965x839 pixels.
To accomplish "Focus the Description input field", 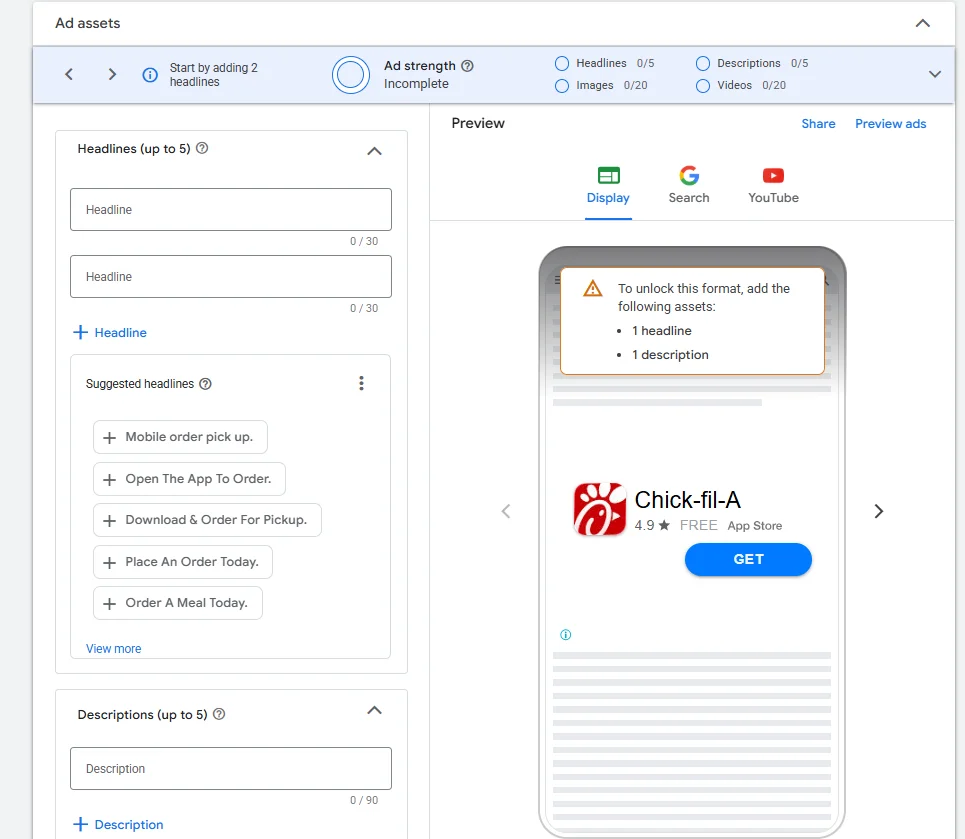I will click(x=231, y=768).
